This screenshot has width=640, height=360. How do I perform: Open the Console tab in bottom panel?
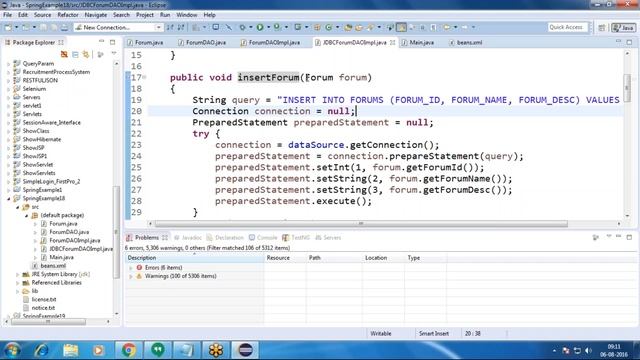(x=263, y=238)
